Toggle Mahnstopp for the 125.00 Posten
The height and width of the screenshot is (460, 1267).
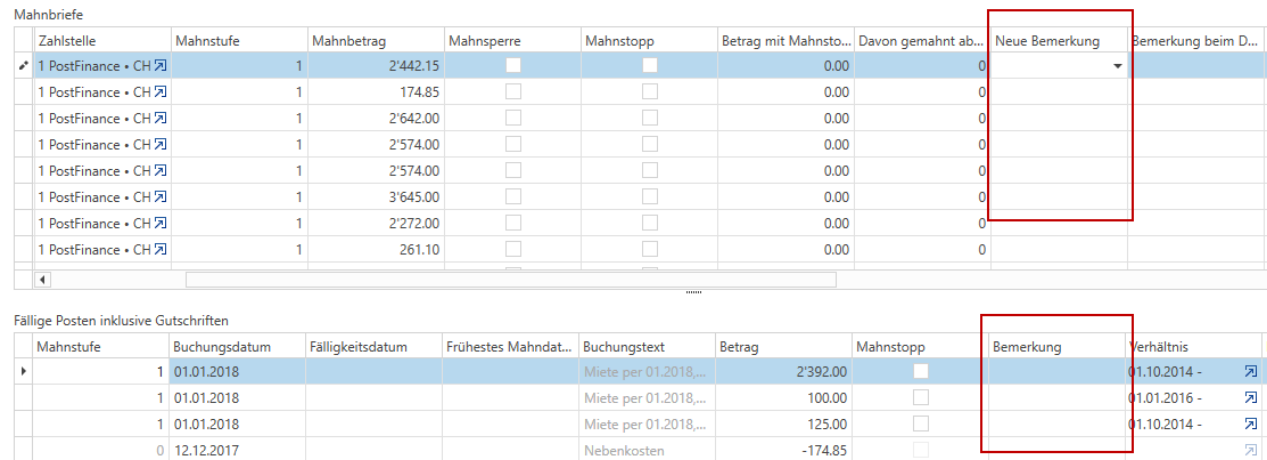(x=920, y=423)
